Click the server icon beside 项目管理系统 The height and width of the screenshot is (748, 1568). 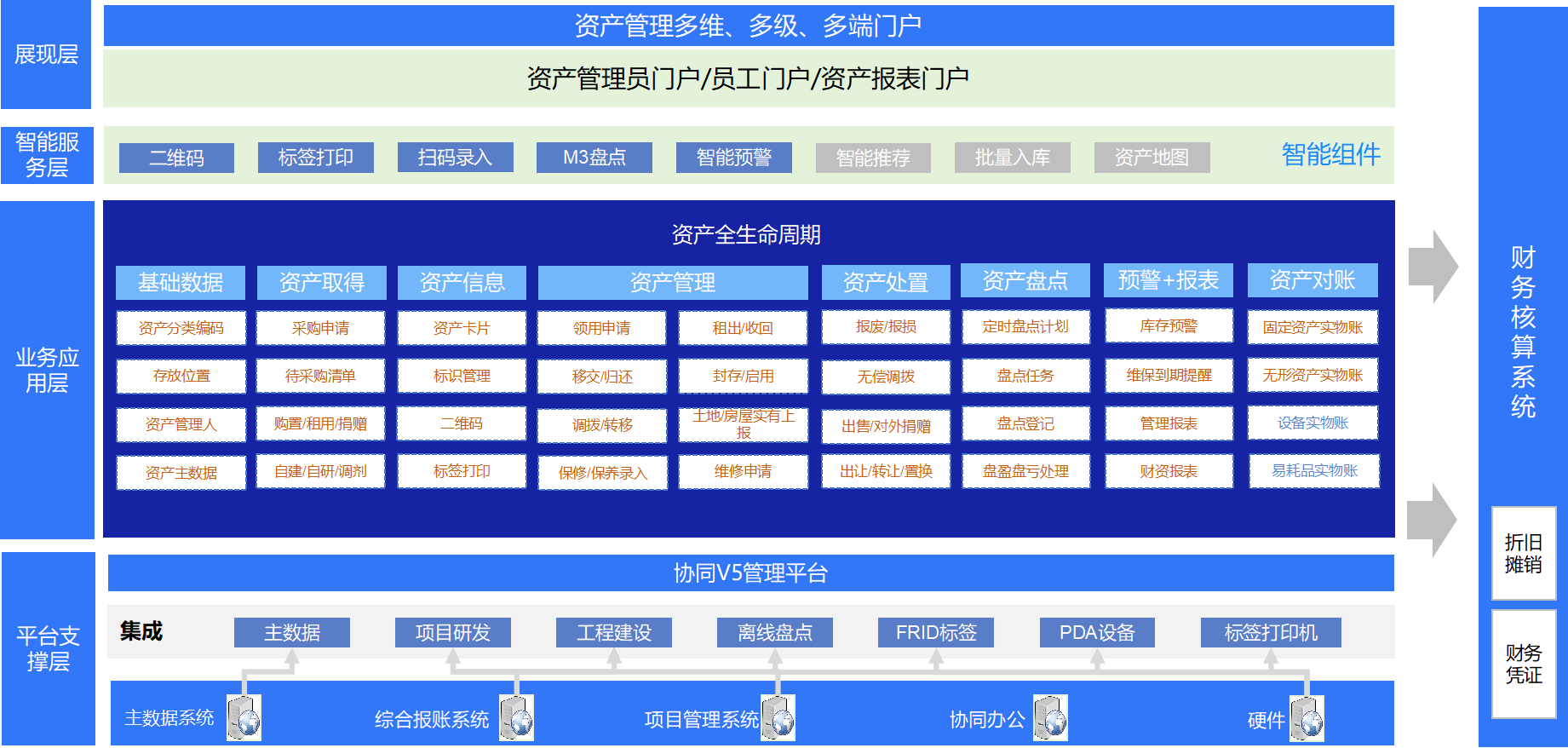coord(778,717)
